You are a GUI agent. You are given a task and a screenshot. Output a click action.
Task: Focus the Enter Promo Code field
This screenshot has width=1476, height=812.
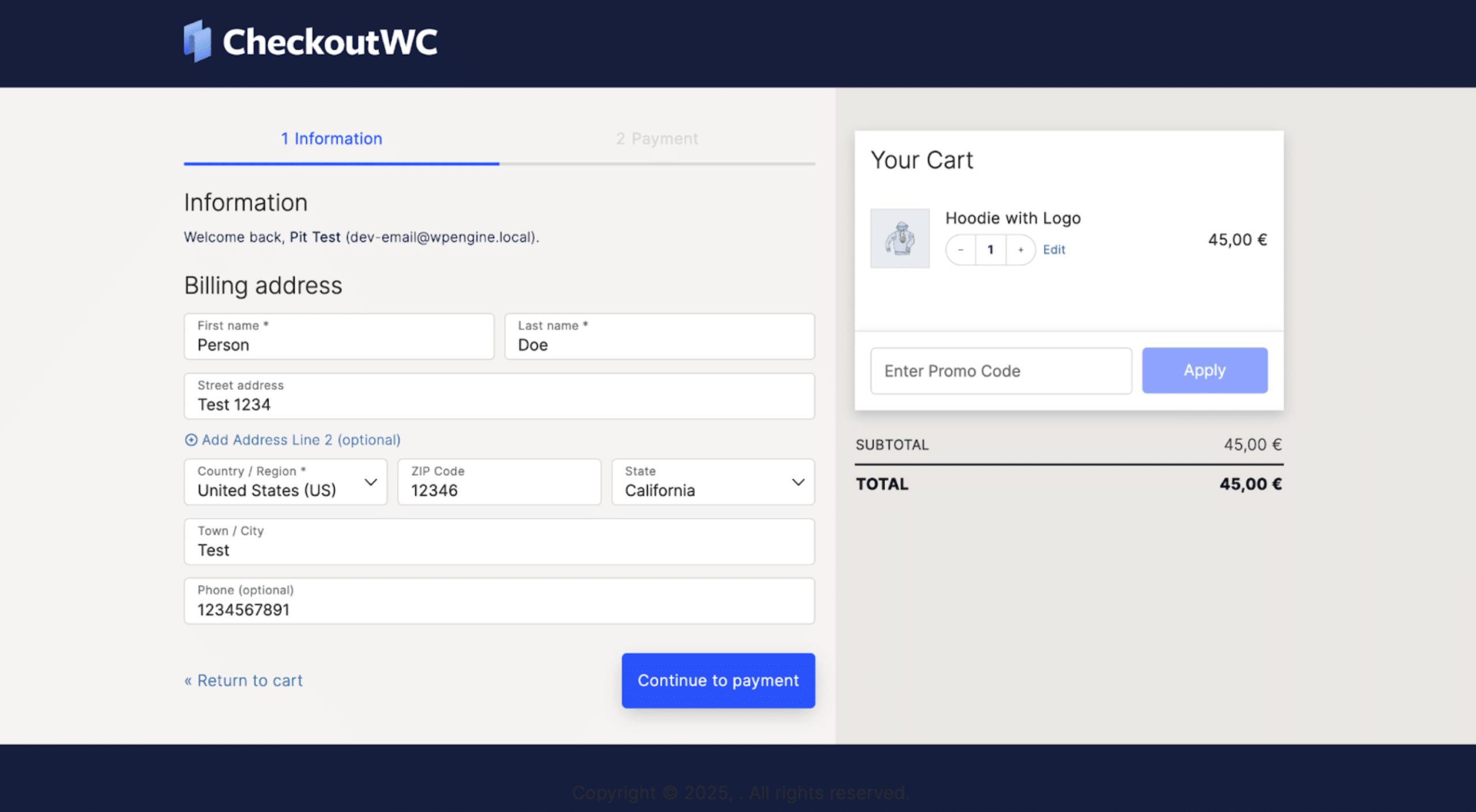click(1001, 371)
